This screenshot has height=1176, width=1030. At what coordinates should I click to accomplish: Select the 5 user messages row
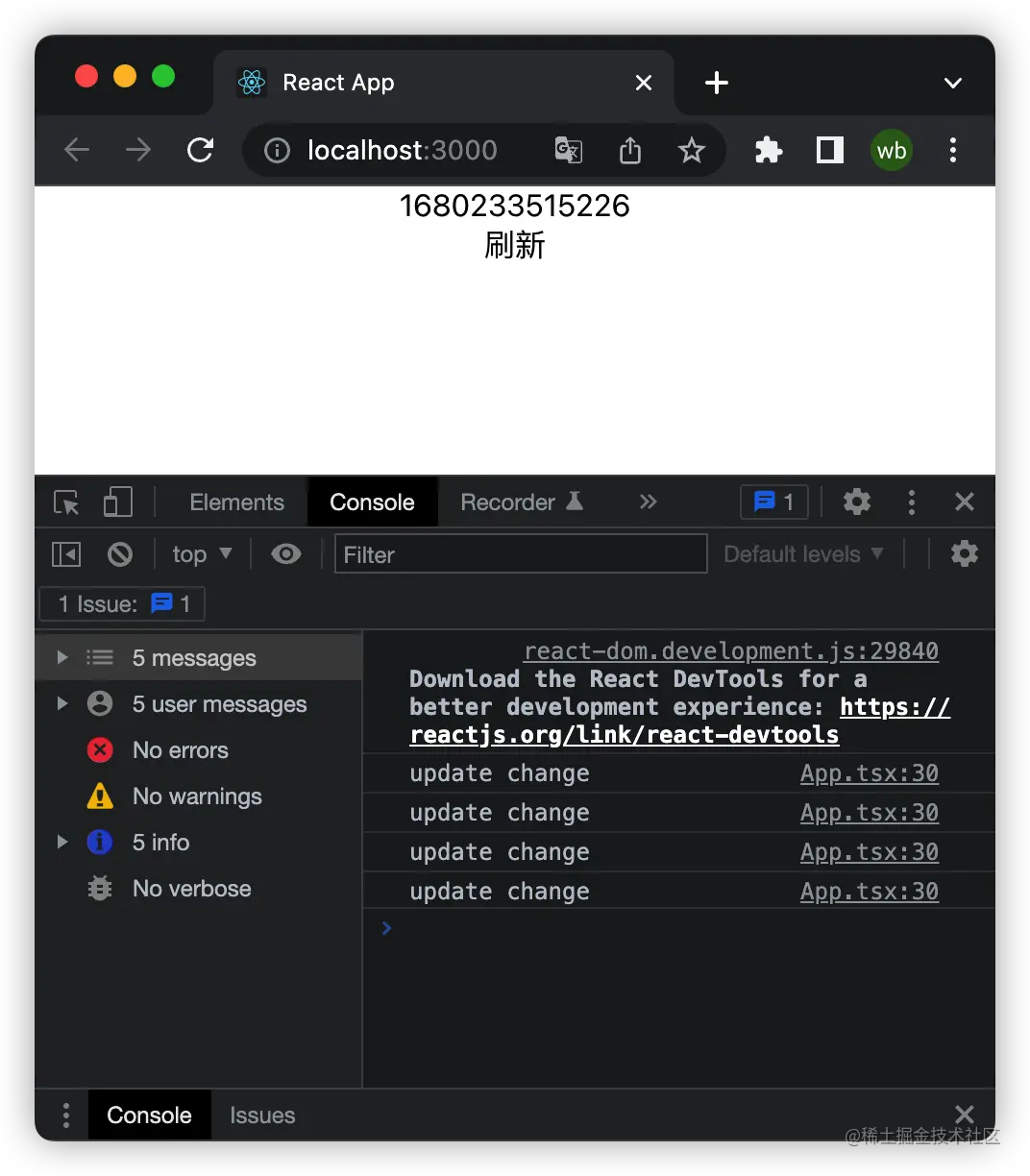pyautogui.click(x=199, y=704)
